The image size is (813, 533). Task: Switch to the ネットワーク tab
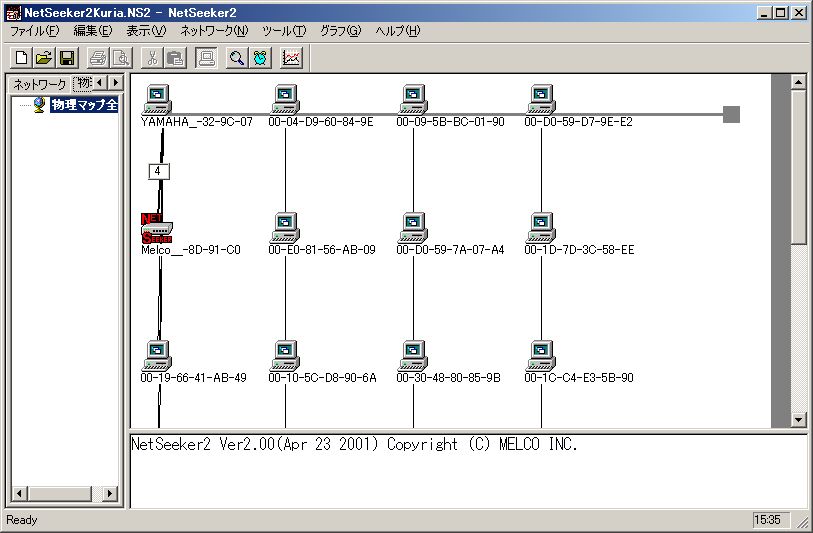pyautogui.click(x=39, y=84)
